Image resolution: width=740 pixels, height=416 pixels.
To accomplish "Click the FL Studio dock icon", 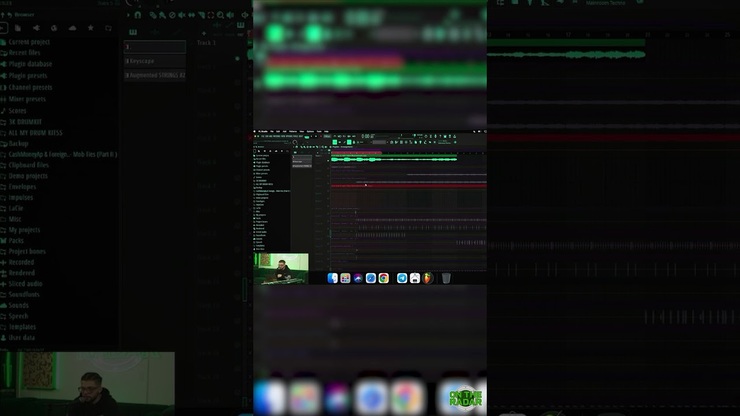I will pos(427,278).
